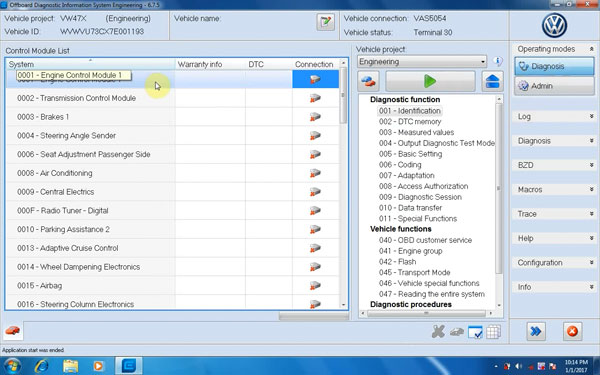The height and width of the screenshot is (375, 600).
Task: Click the DTC column header
Action: click(x=269, y=64)
